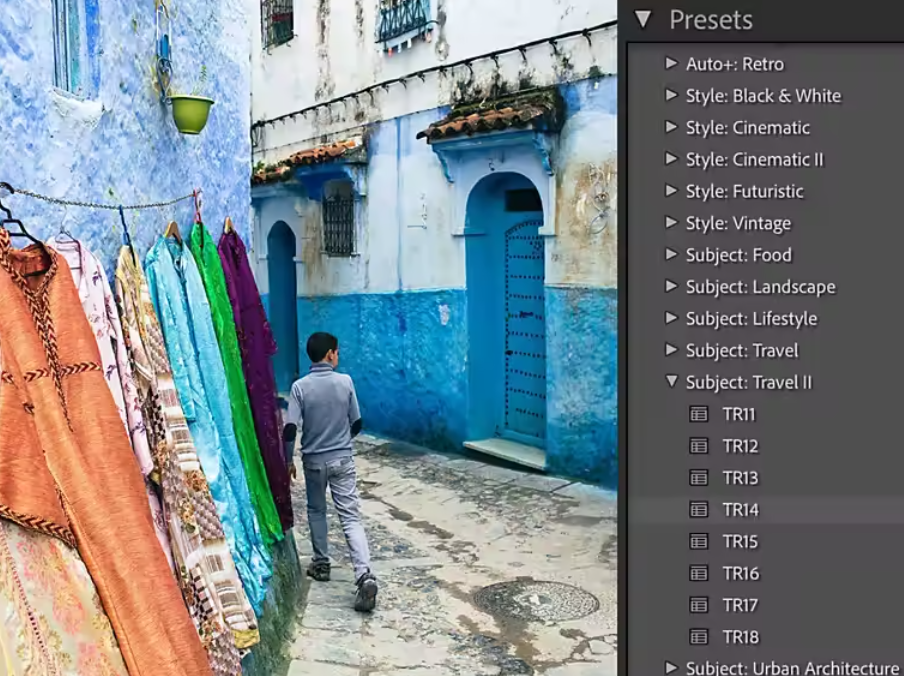Expand the Auto+: Retro preset group
Screen dimensions: 904x676
click(x=671, y=64)
